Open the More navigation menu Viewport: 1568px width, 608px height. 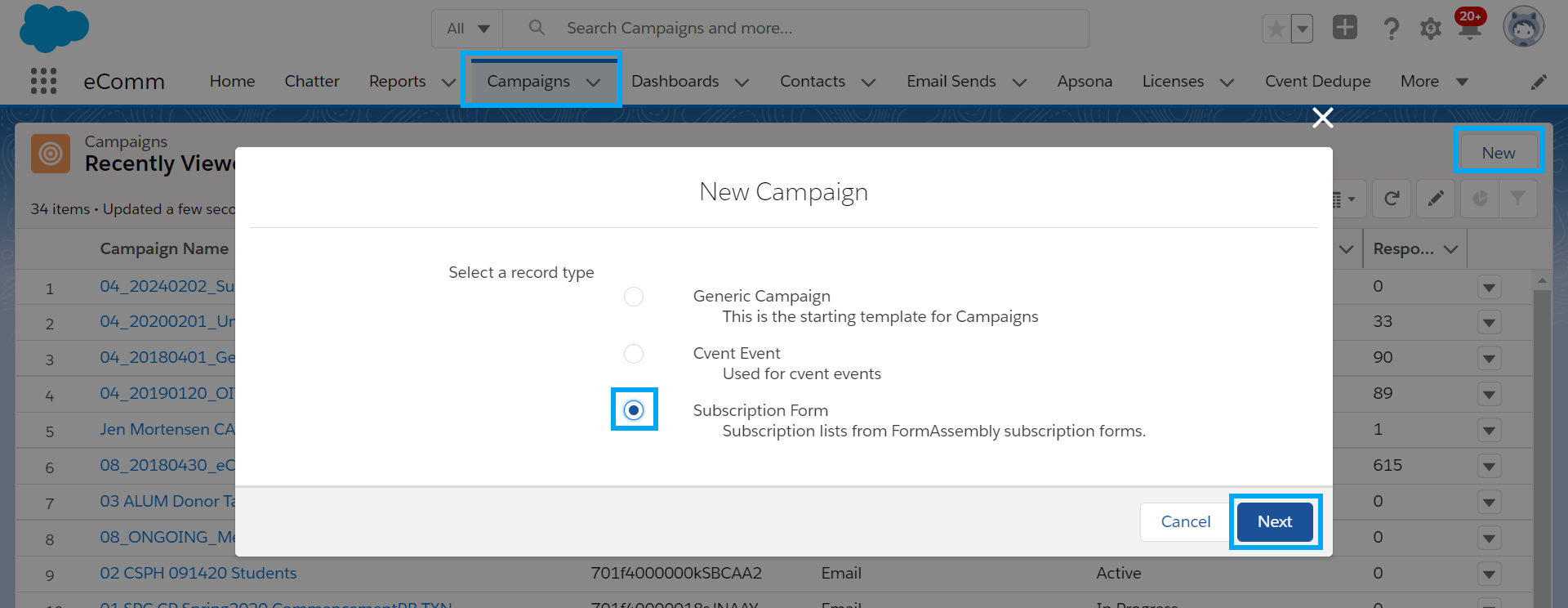(x=1434, y=81)
